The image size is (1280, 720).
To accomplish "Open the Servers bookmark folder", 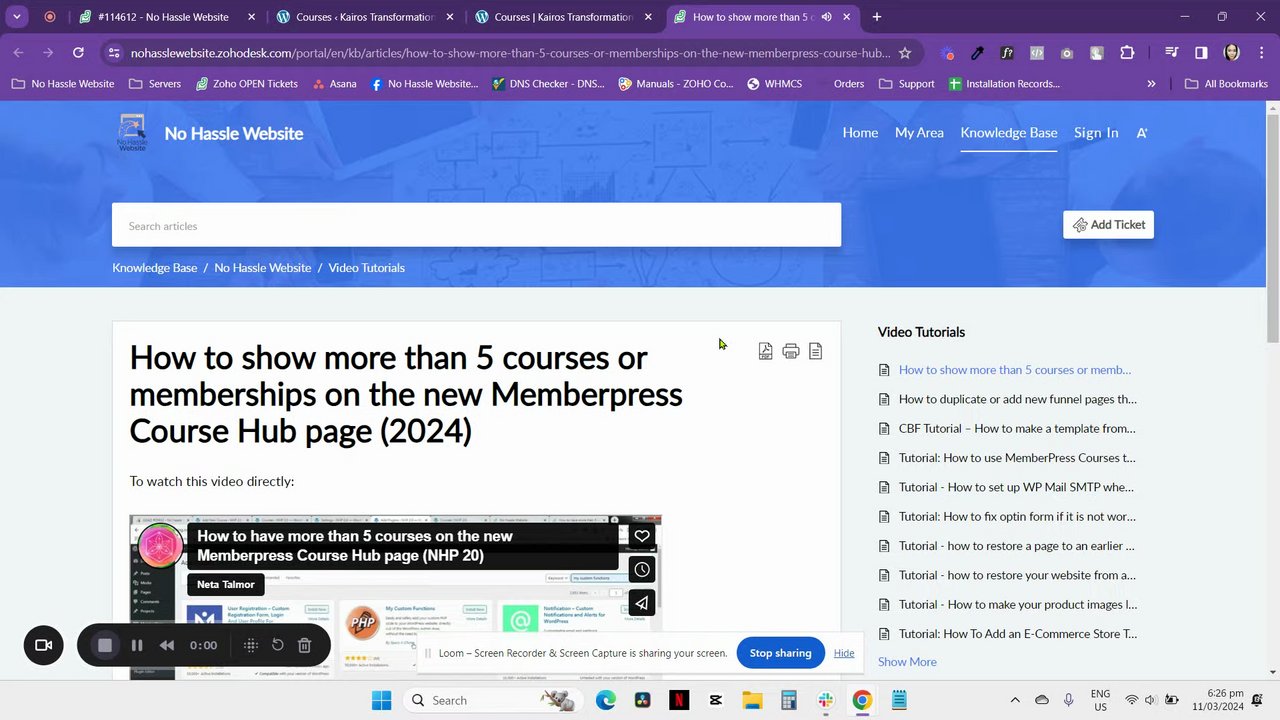I will tap(155, 84).
